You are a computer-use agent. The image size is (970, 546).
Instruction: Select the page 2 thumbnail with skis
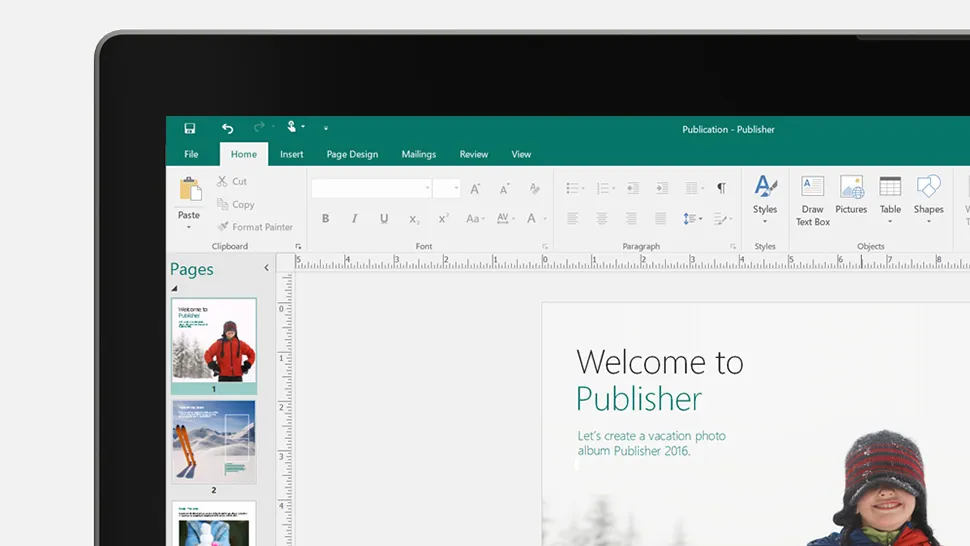point(214,442)
